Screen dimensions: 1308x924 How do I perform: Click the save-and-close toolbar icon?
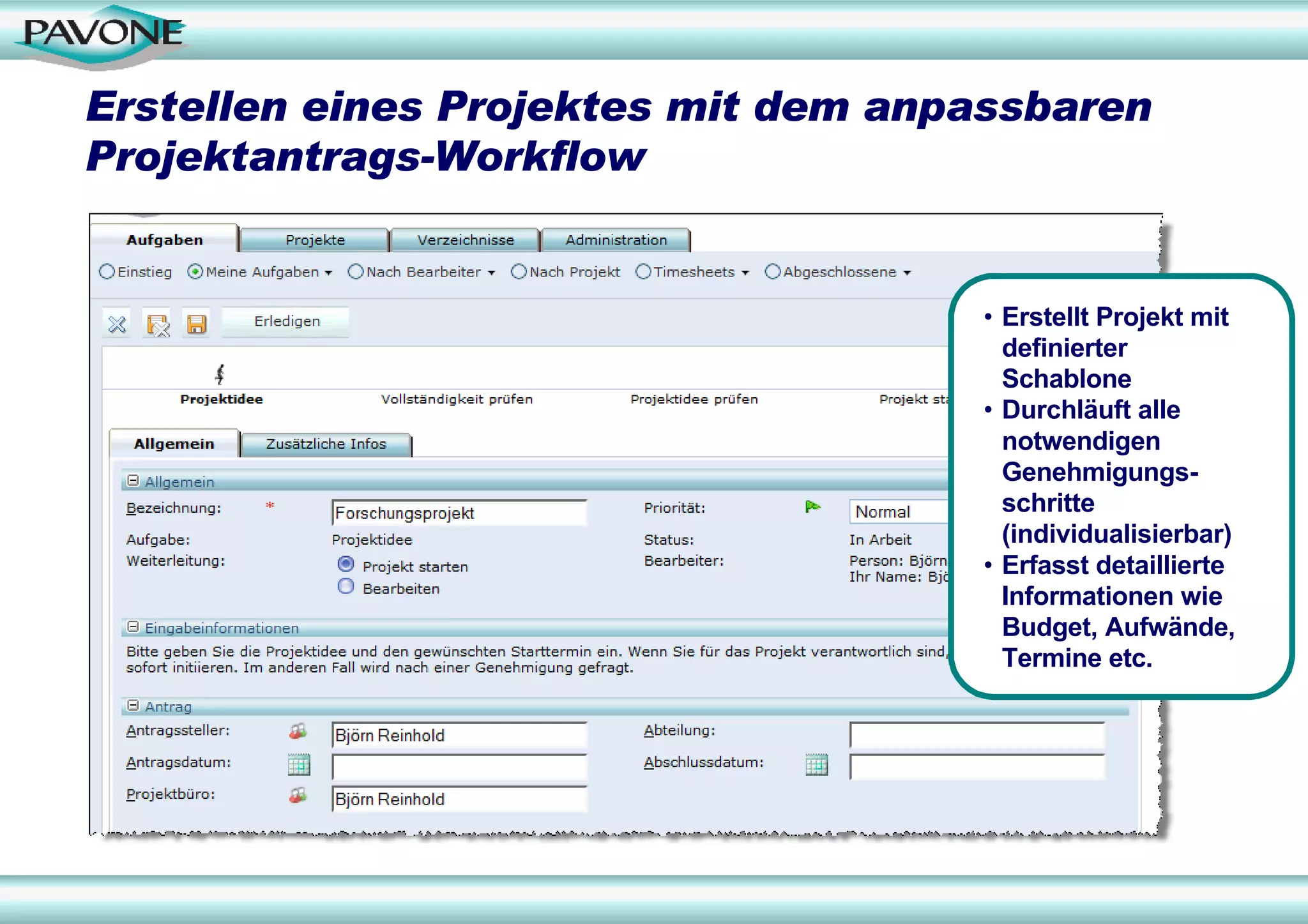(x=158, y=324)
